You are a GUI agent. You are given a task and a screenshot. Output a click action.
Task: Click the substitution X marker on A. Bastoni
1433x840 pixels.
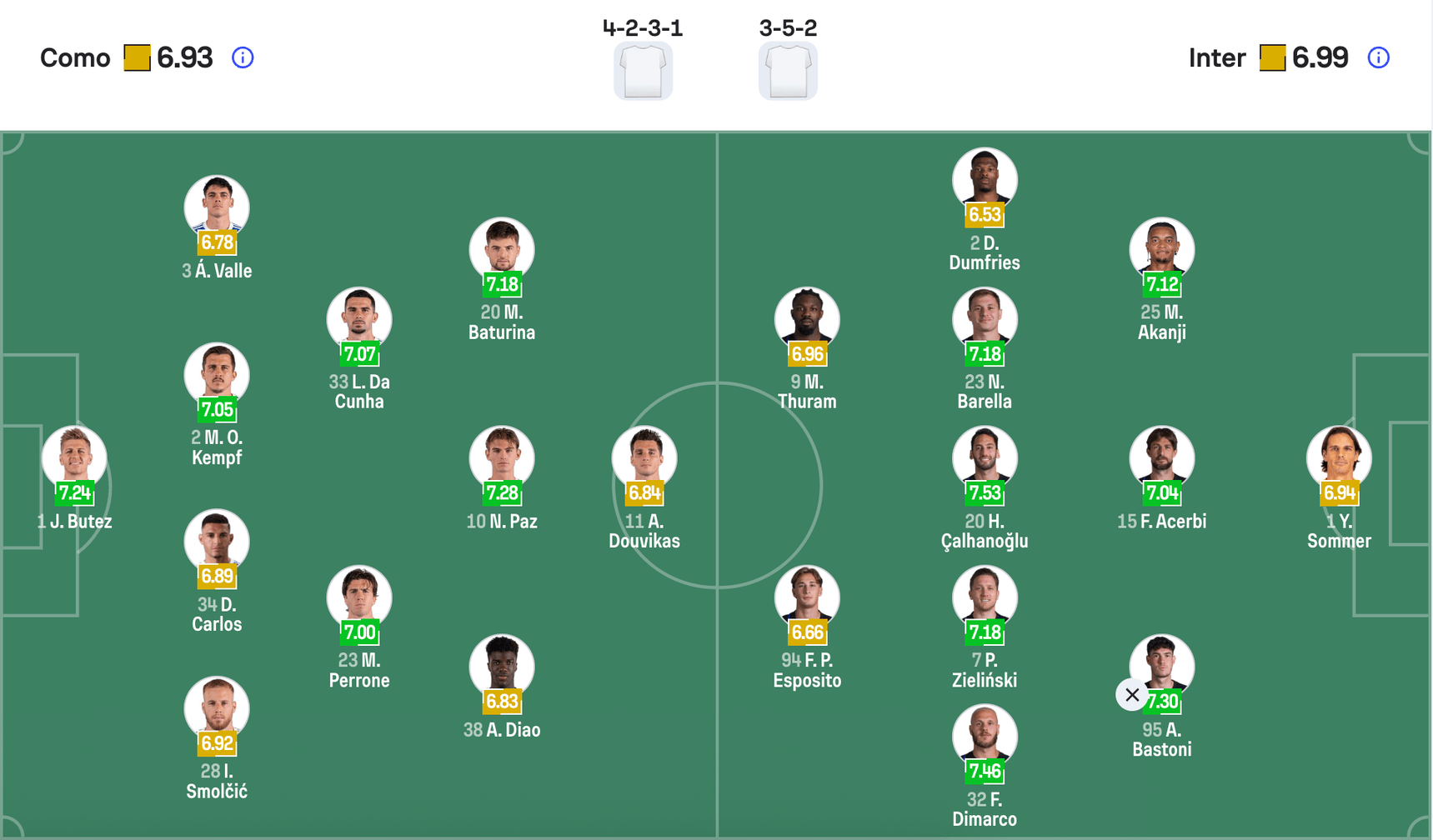[1131, 694]
